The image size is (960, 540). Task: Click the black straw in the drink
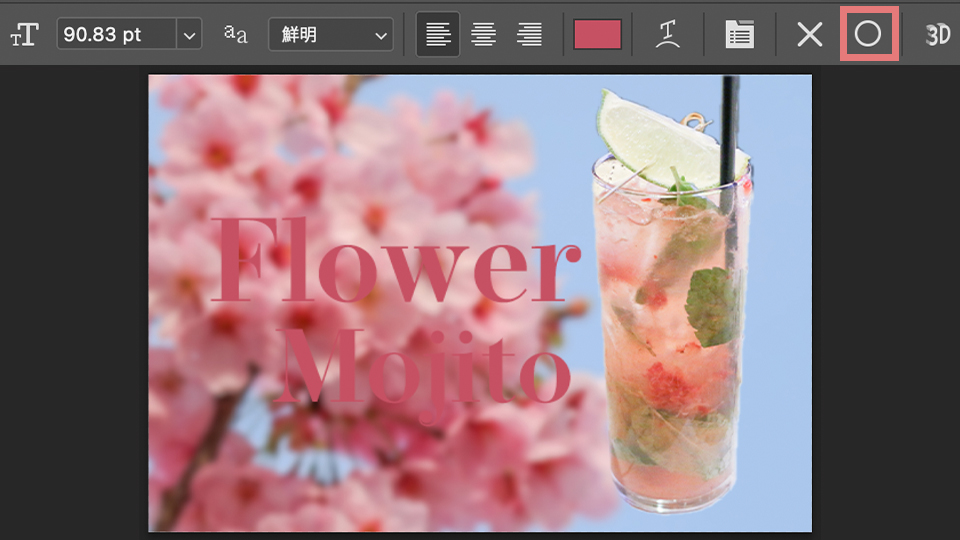point(730,110)
